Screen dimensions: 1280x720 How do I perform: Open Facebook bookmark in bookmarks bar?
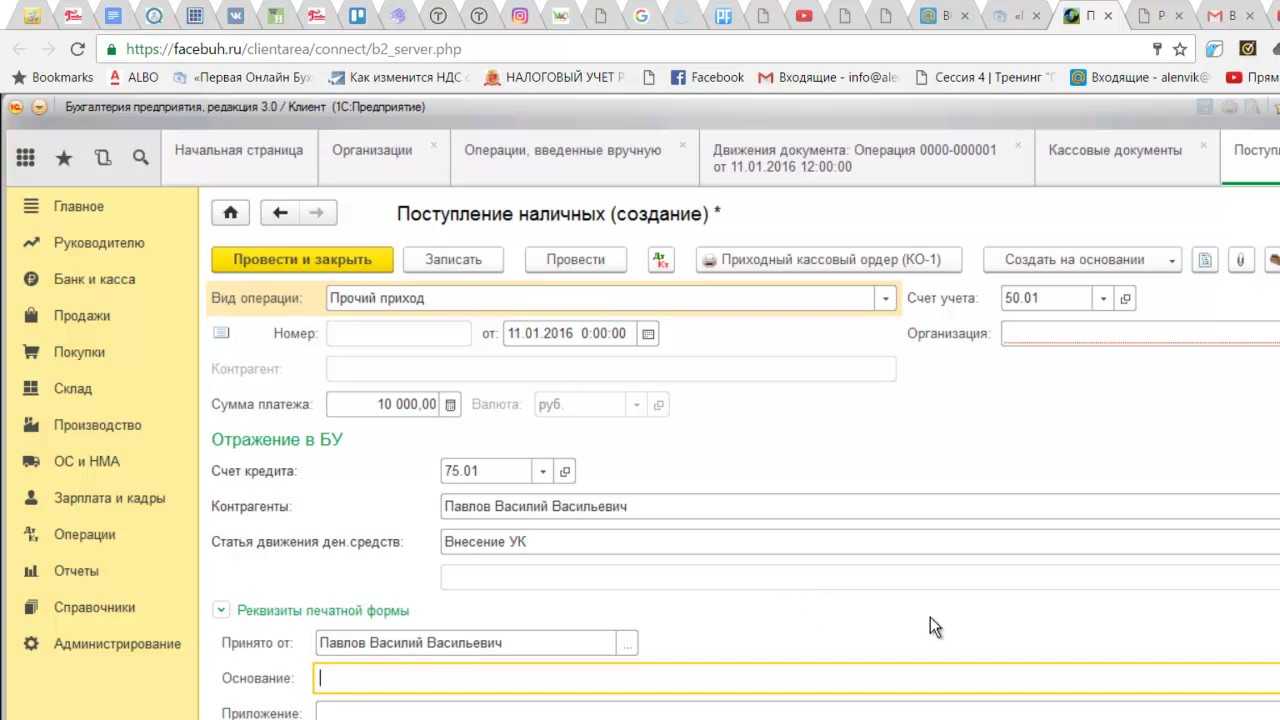click(x=707, y=77)
